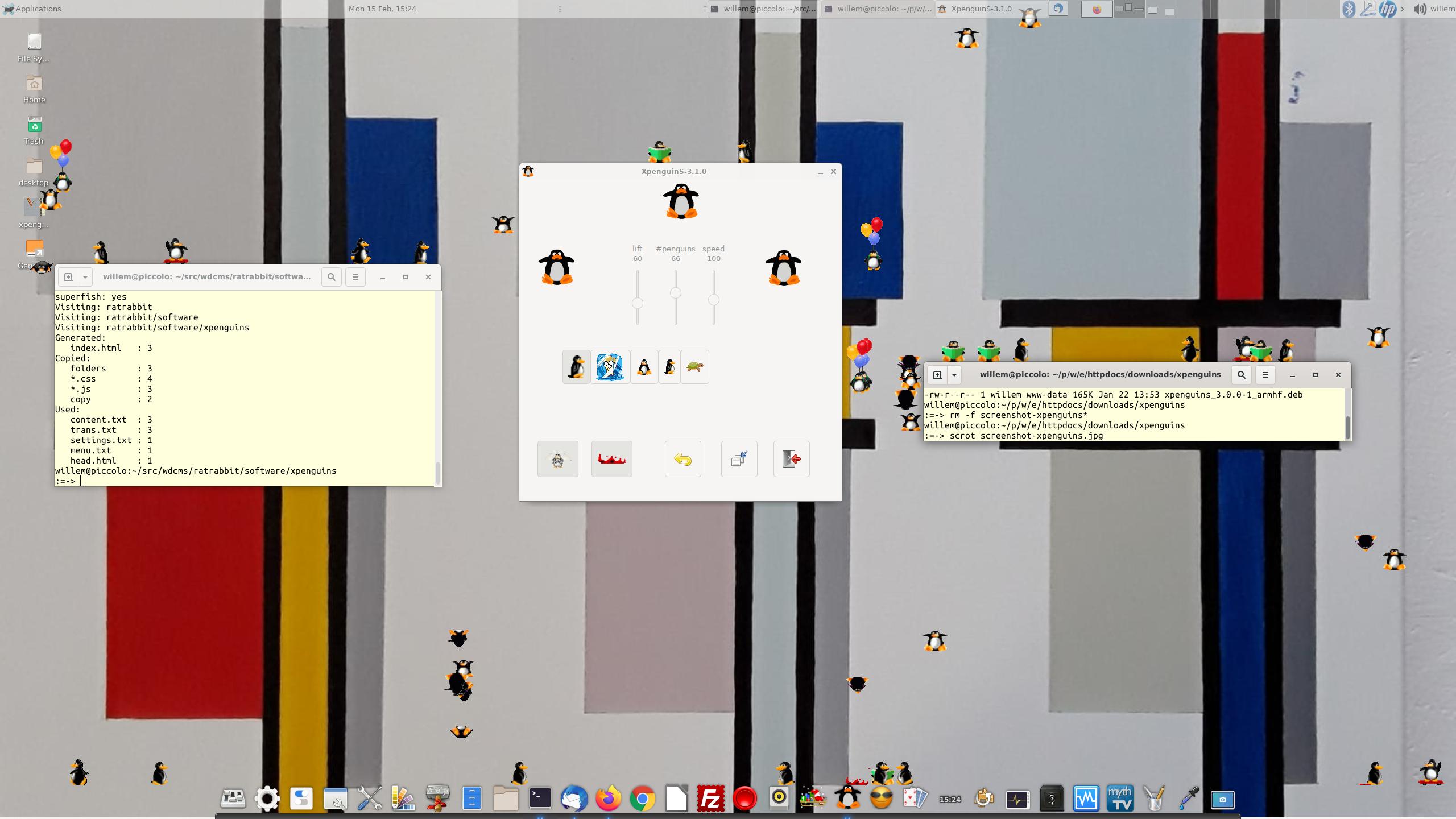Click the red record button in the dock
Screen dimensions: 1456x819
(744, 799)
